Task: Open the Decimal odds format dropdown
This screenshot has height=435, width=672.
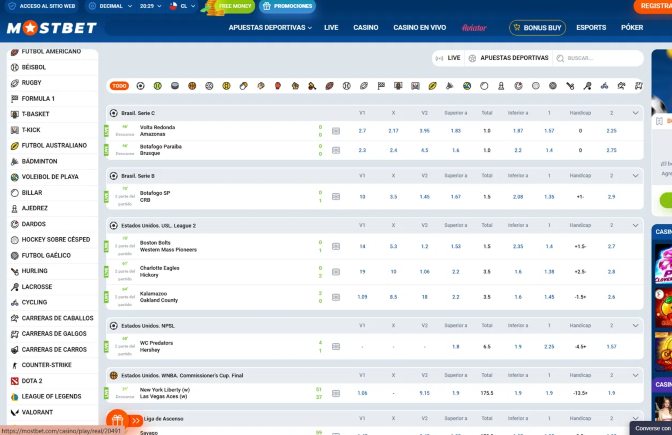Action: 111,6
